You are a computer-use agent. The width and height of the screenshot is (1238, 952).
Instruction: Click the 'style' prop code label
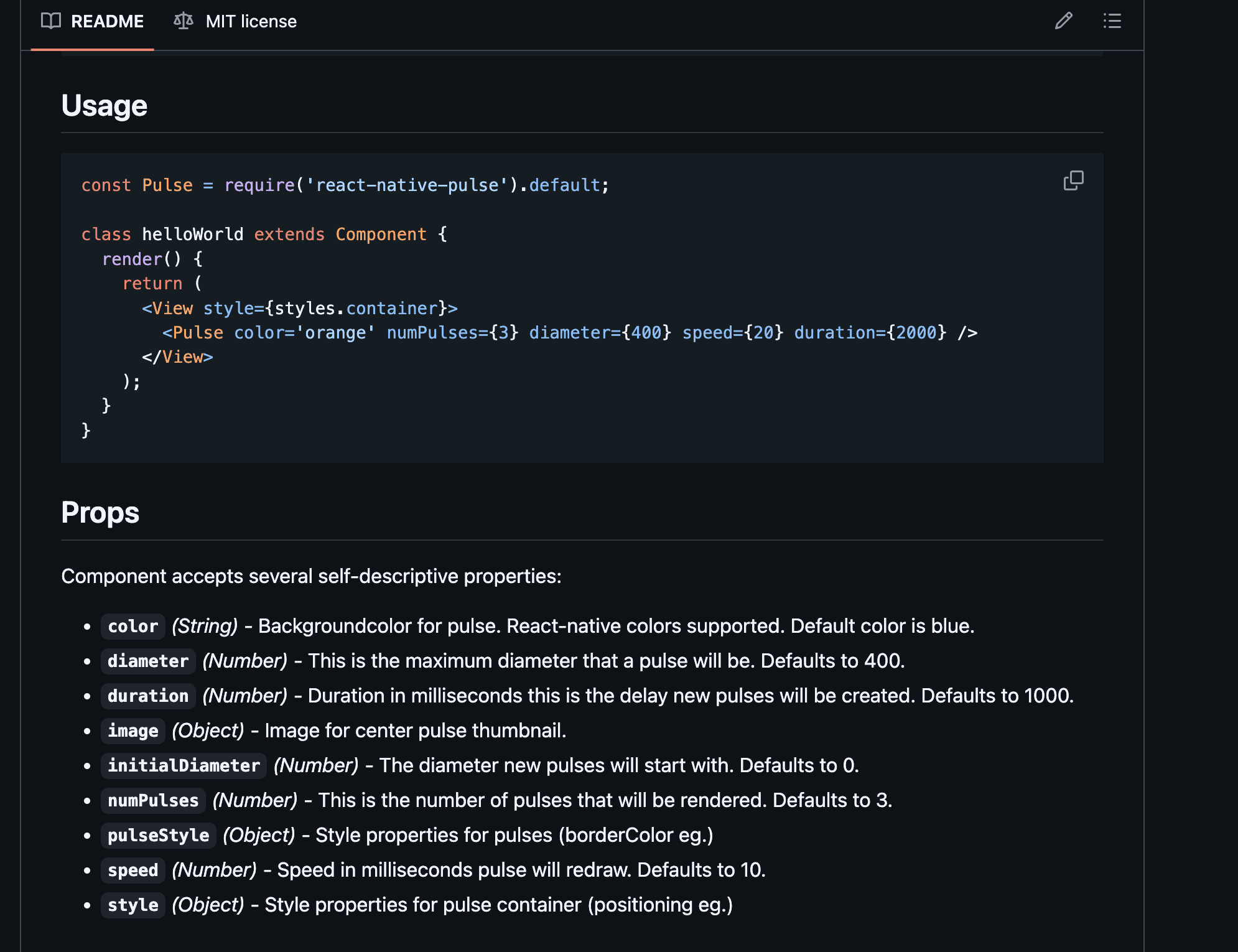point(133,905)
